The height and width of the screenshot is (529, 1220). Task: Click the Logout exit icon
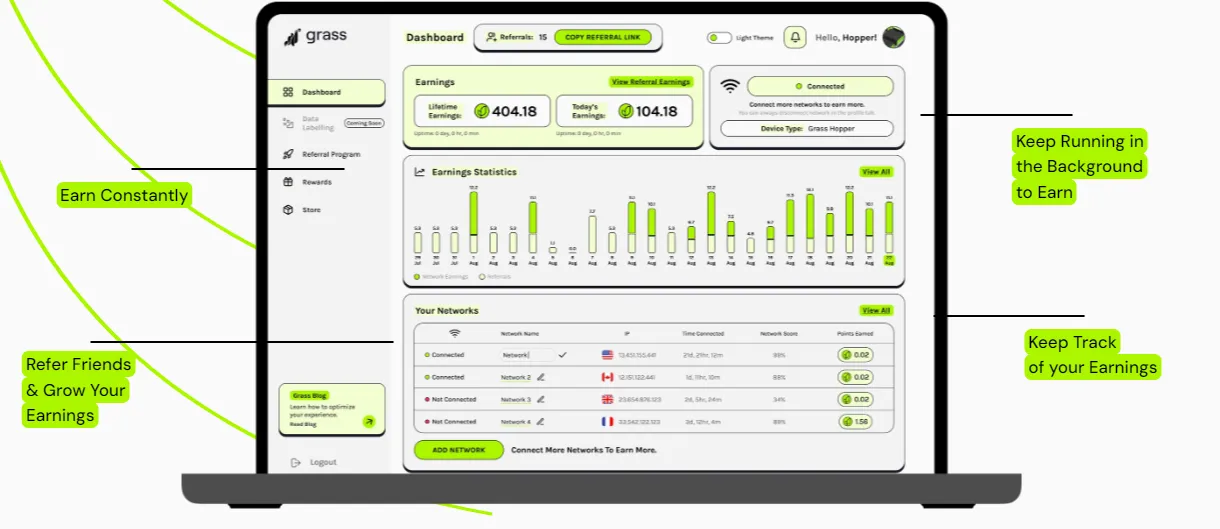point(295,462)
